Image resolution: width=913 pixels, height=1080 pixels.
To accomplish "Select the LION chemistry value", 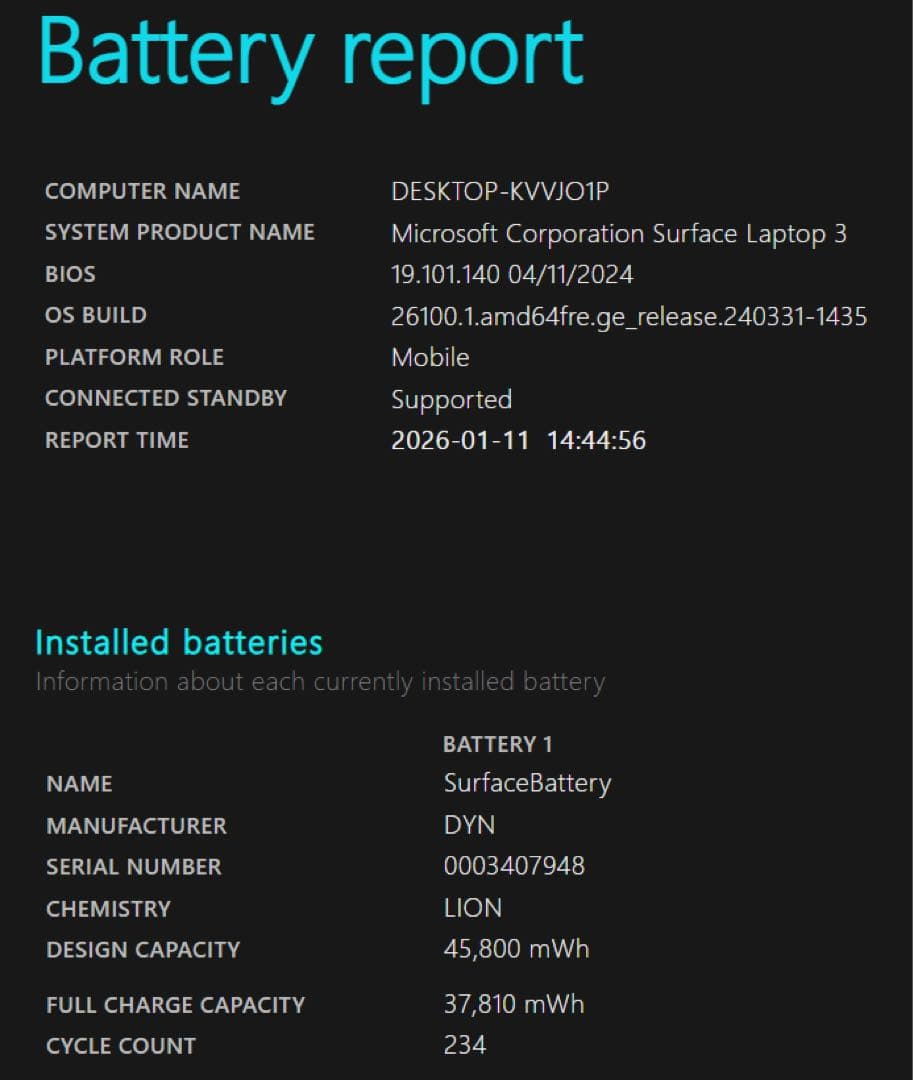I will 472,908.
